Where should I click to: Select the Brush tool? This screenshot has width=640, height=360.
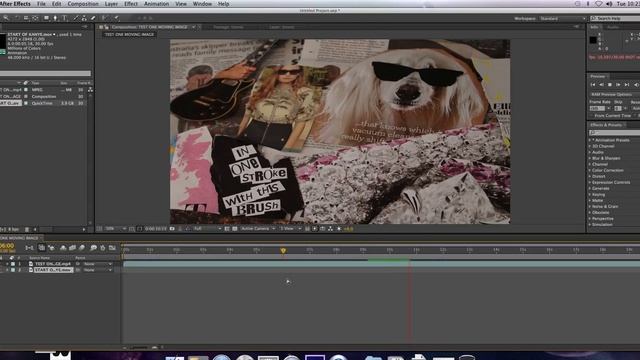pos(76,18)
